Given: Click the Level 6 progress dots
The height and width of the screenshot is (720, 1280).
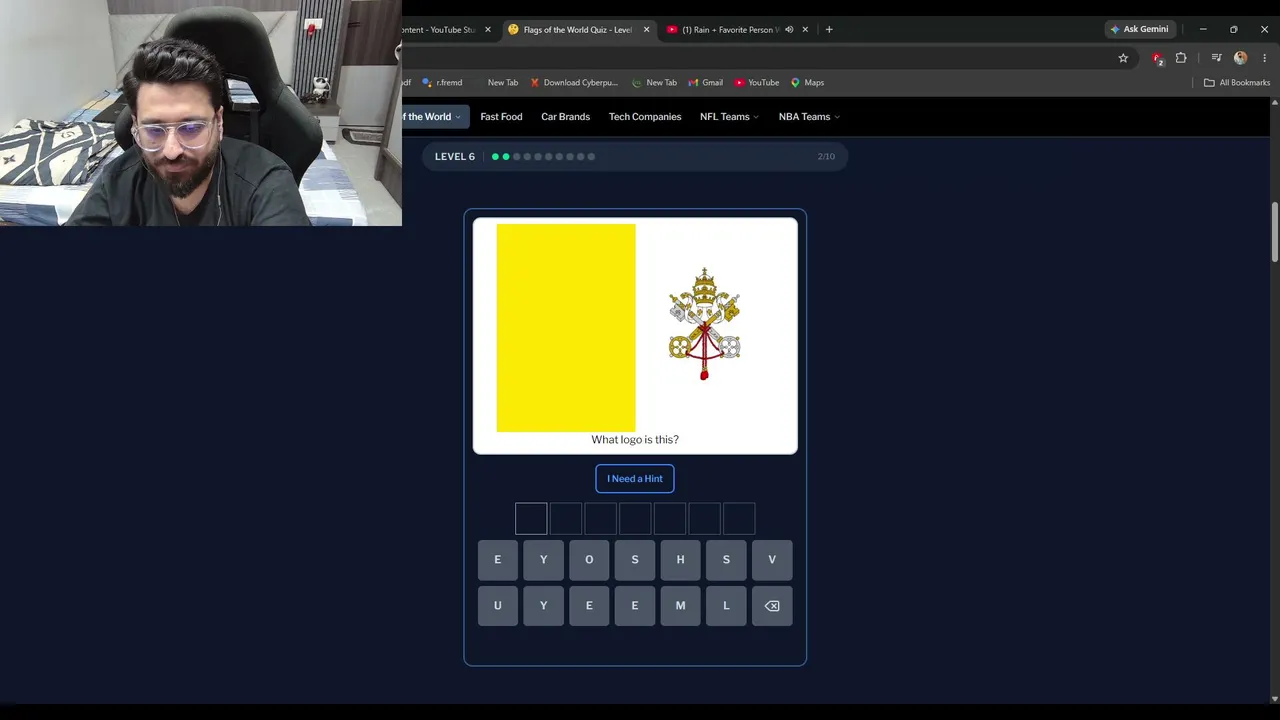Looking at the screenshot, I should pyautogui.click(x=543, y=157).
